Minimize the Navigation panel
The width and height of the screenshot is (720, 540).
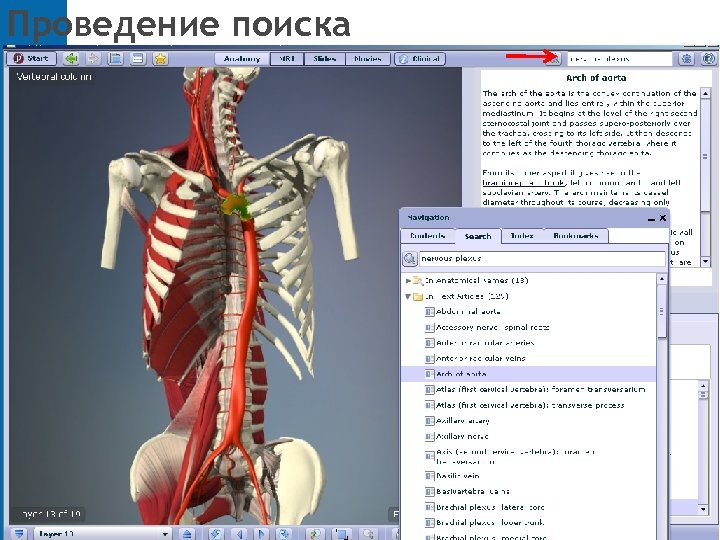[x=651, y=219]
